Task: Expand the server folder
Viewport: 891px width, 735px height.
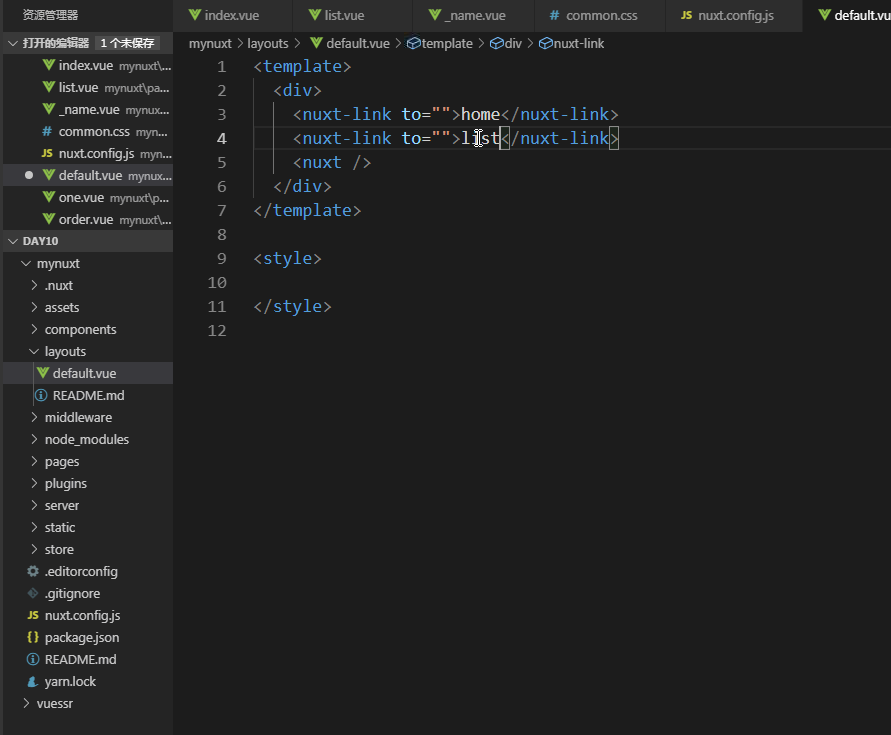Action: pos(34,505)
